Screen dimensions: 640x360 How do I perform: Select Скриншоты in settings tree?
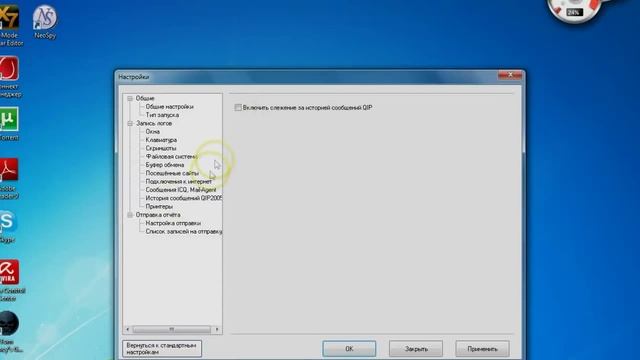coord(161,148)
